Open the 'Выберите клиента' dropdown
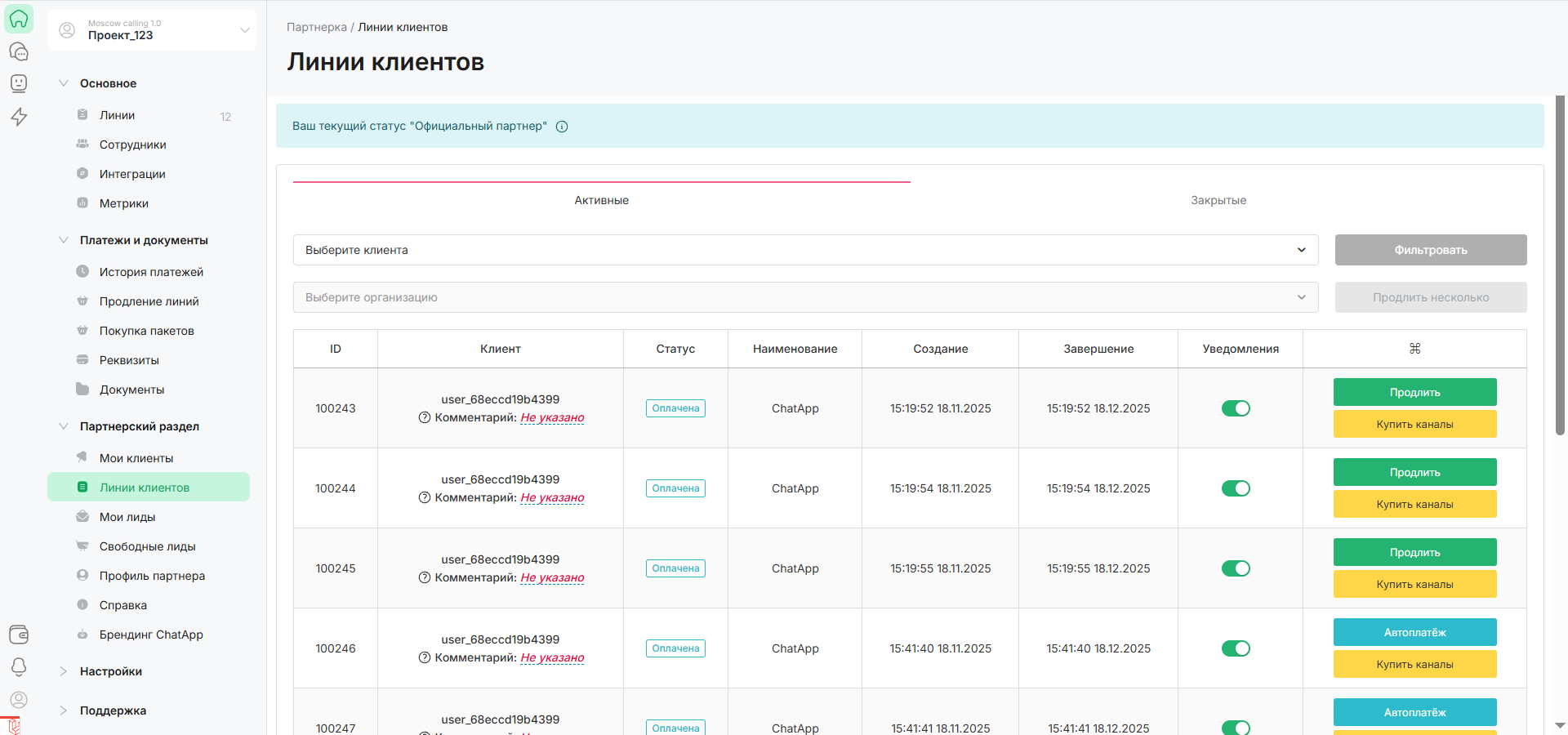The image size is (1568, 735). point(805,250)
